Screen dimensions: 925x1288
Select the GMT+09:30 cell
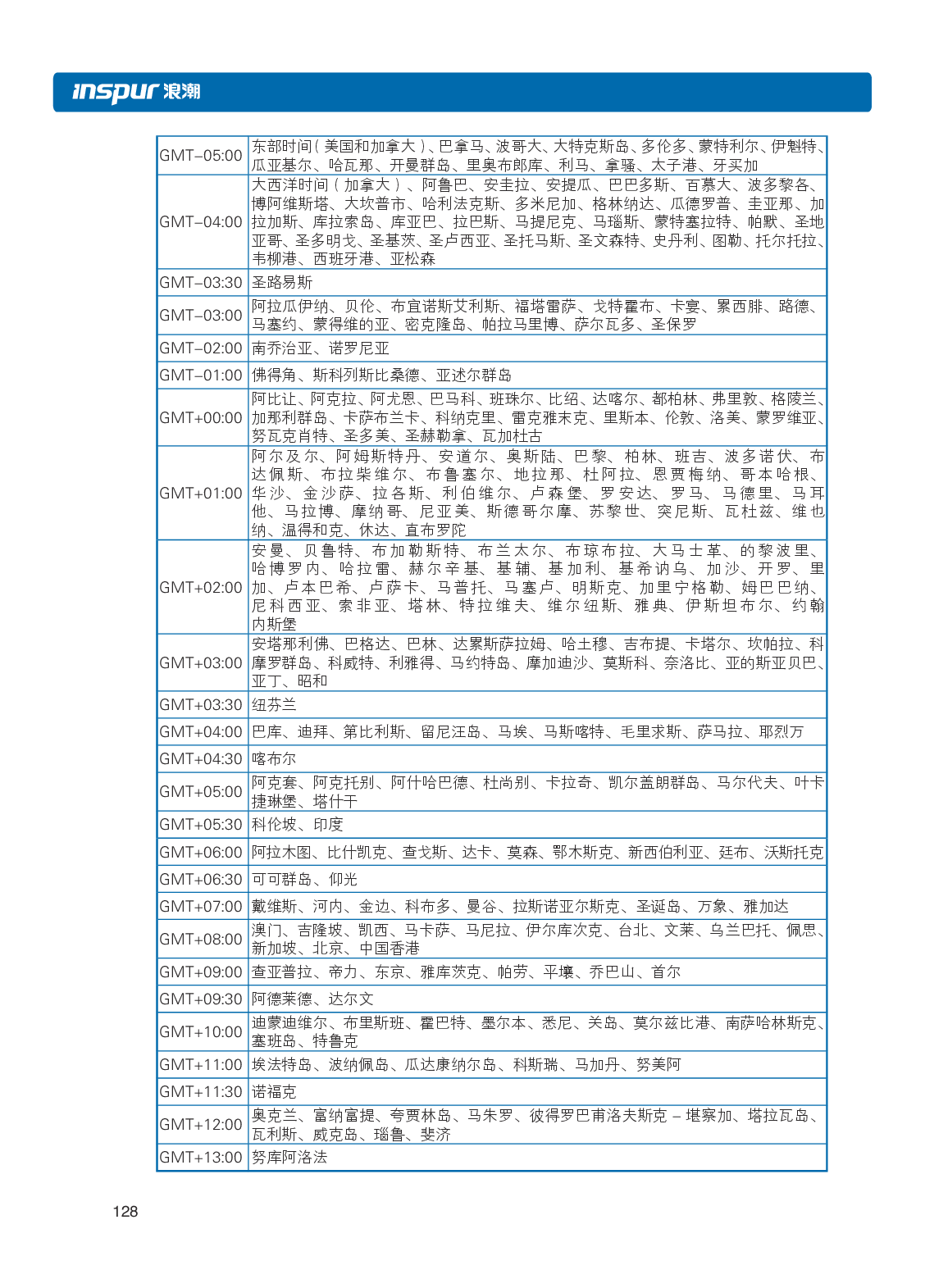202,999
